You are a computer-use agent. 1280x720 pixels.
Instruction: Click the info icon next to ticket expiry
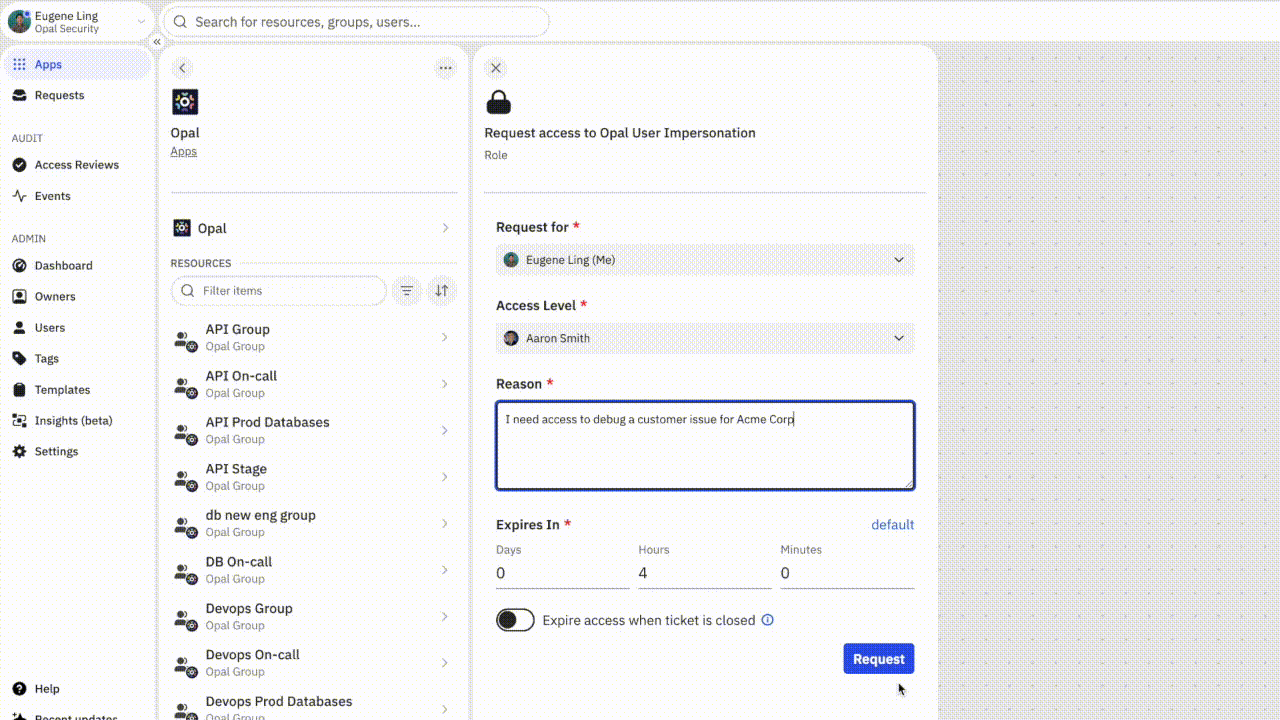point(768,620)
